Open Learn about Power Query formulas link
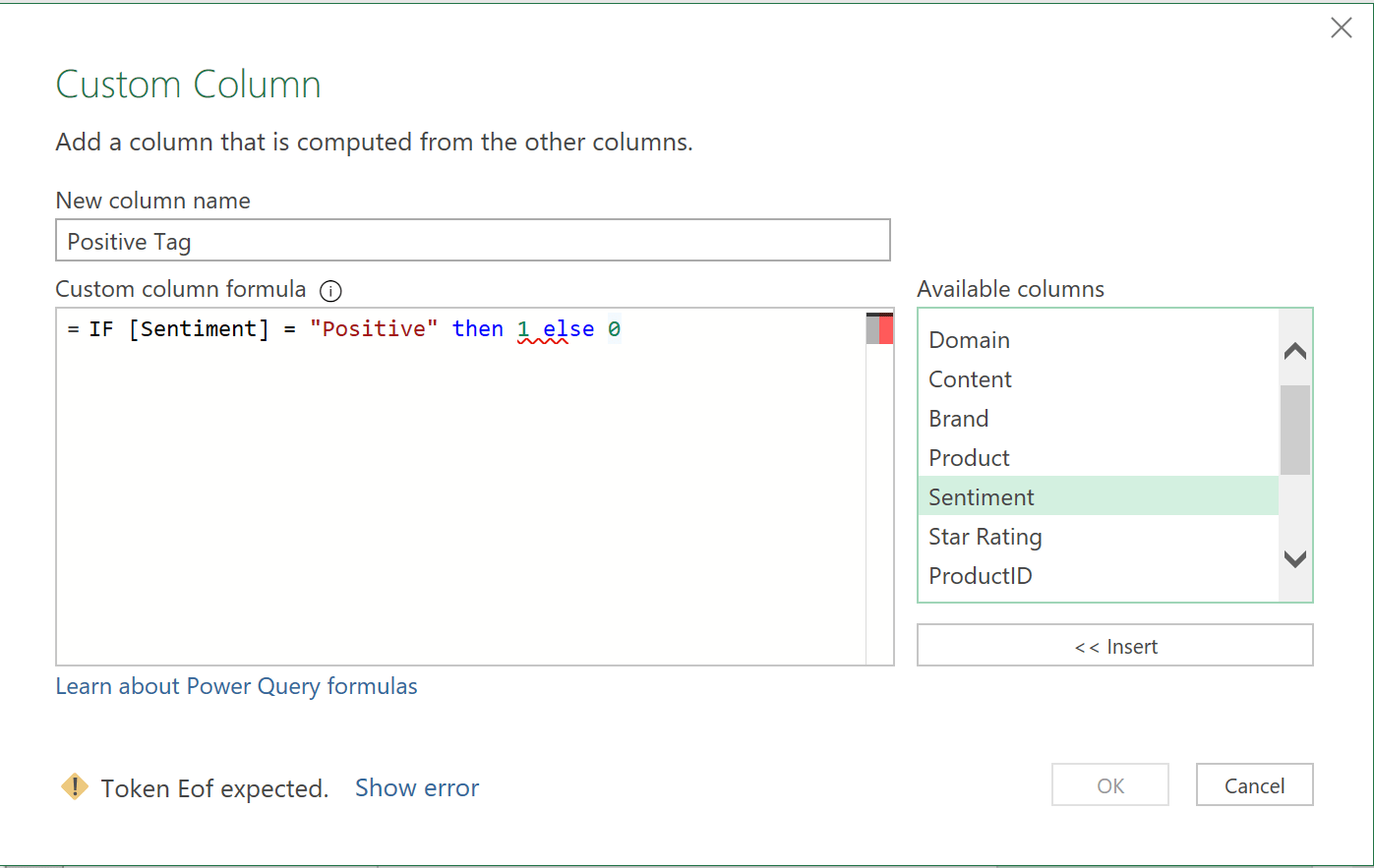This screenshot has height=868, width=1374. point(236,686)
